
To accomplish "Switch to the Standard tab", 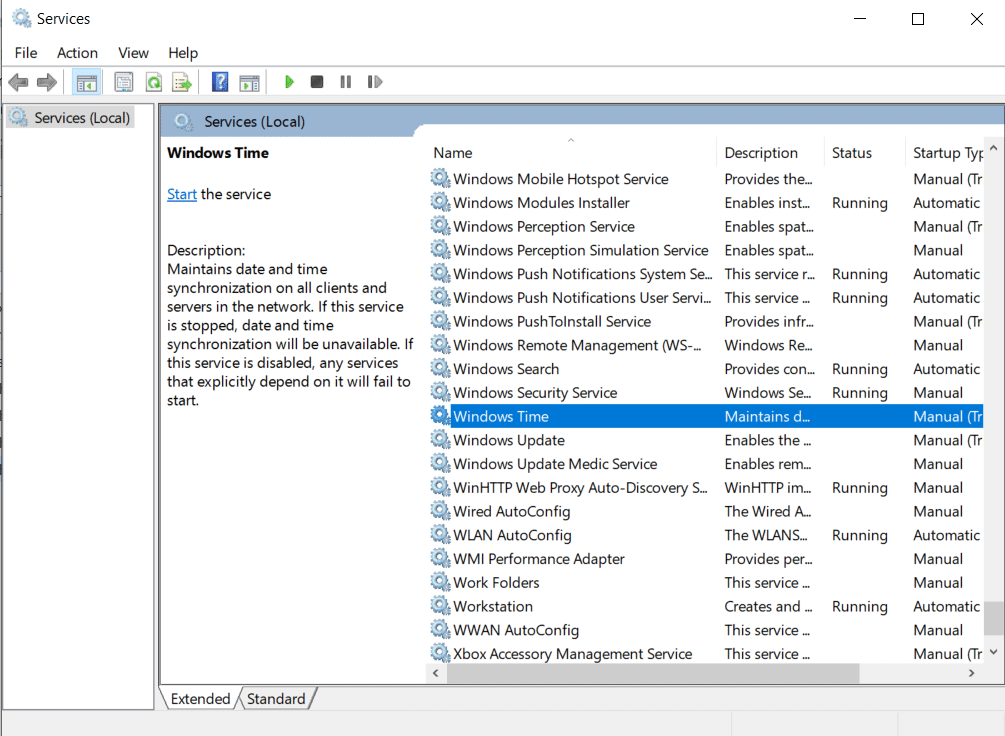I will 276,699.
